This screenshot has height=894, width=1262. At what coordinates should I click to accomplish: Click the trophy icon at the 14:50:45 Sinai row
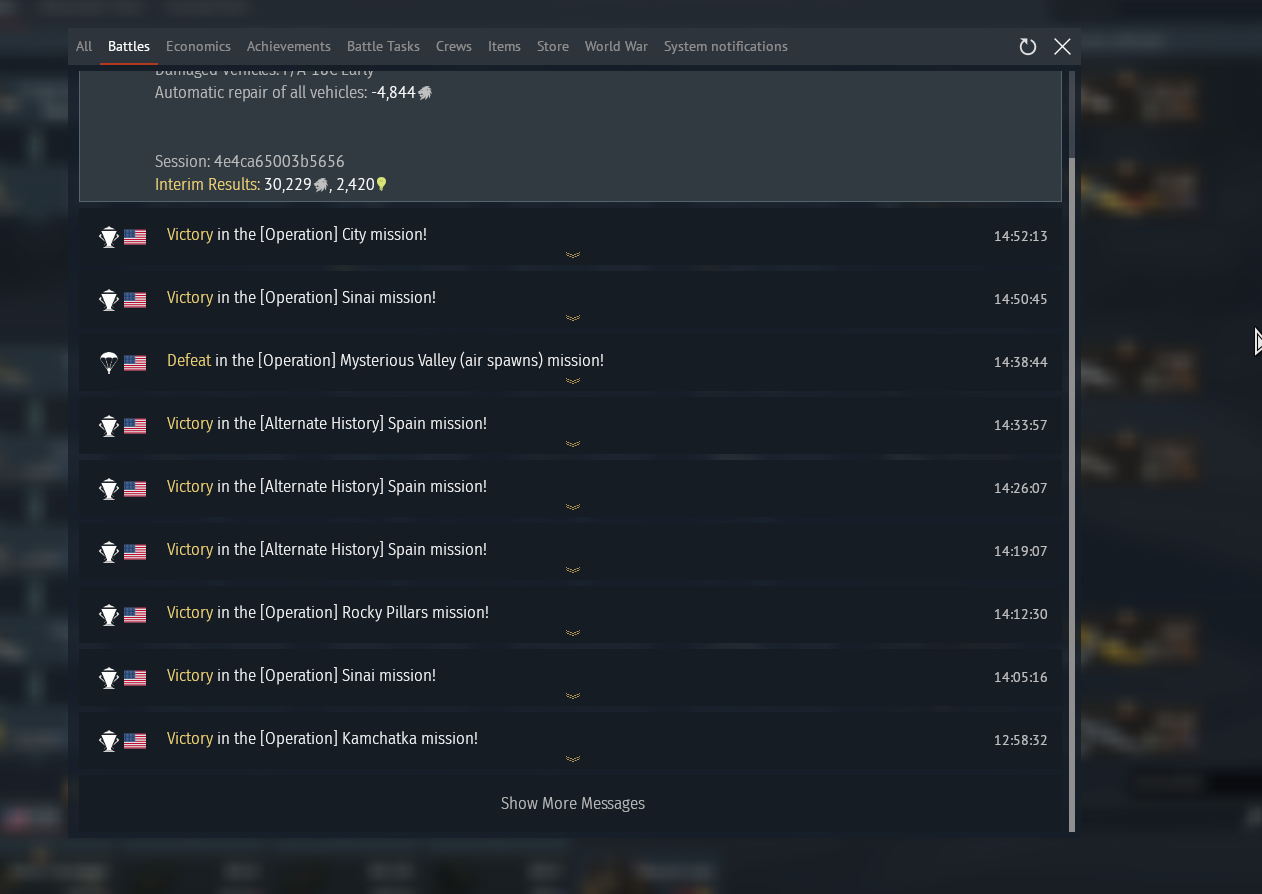(109, 300)
